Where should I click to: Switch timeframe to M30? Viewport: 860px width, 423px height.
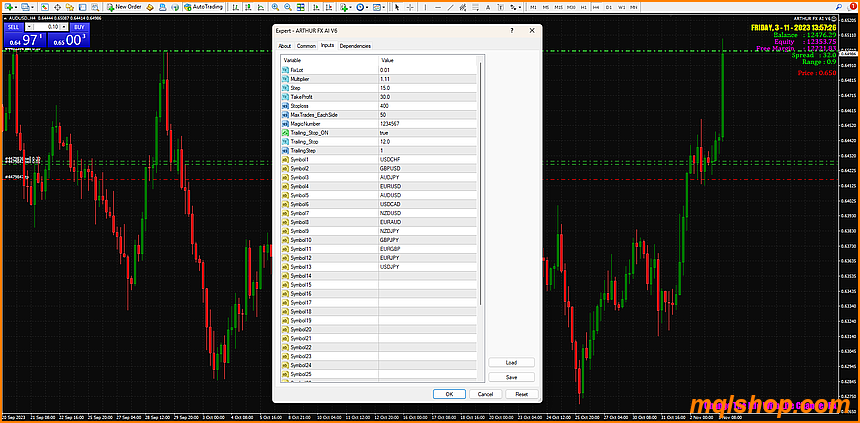coord(571,7)
